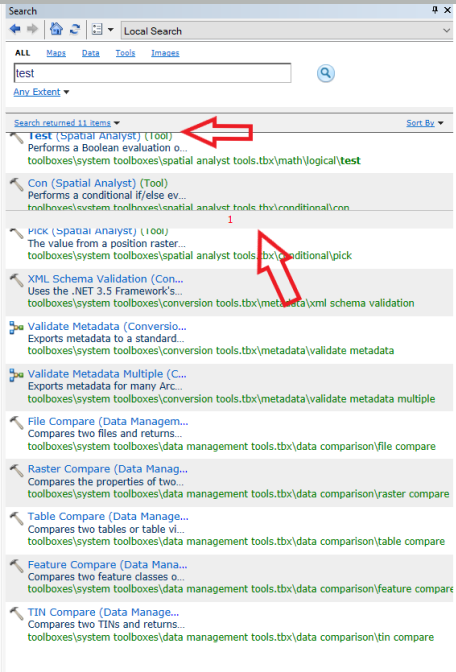The width and height of the screenshot is (456, 672).
Task: Click hammer icon beside File Compare
Action: [16, 423]
